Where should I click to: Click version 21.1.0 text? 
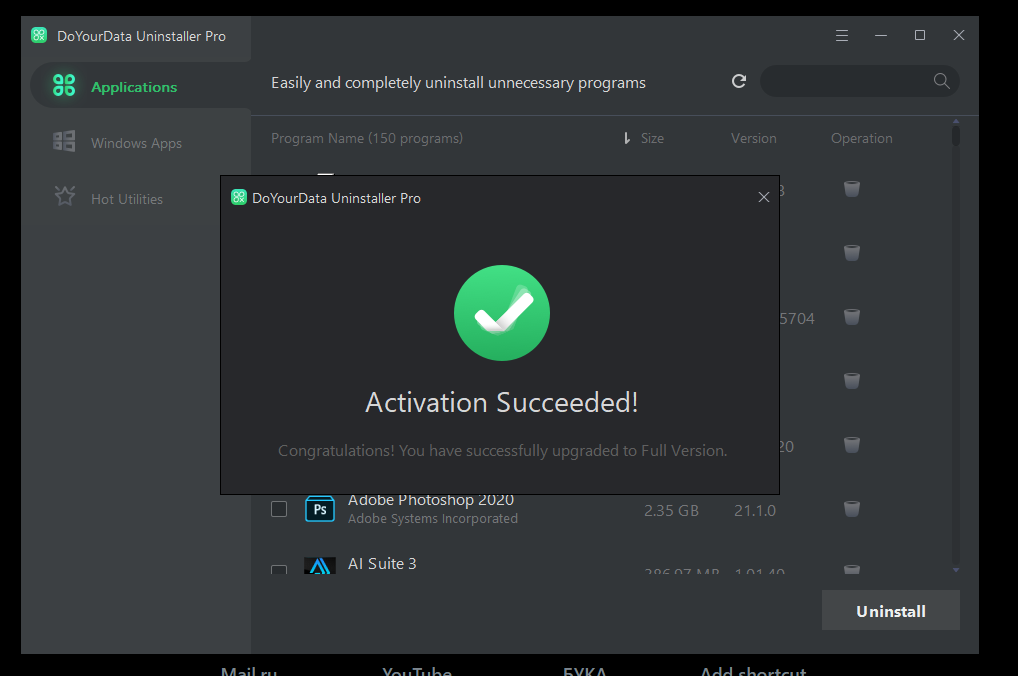[x=754, y=510]
